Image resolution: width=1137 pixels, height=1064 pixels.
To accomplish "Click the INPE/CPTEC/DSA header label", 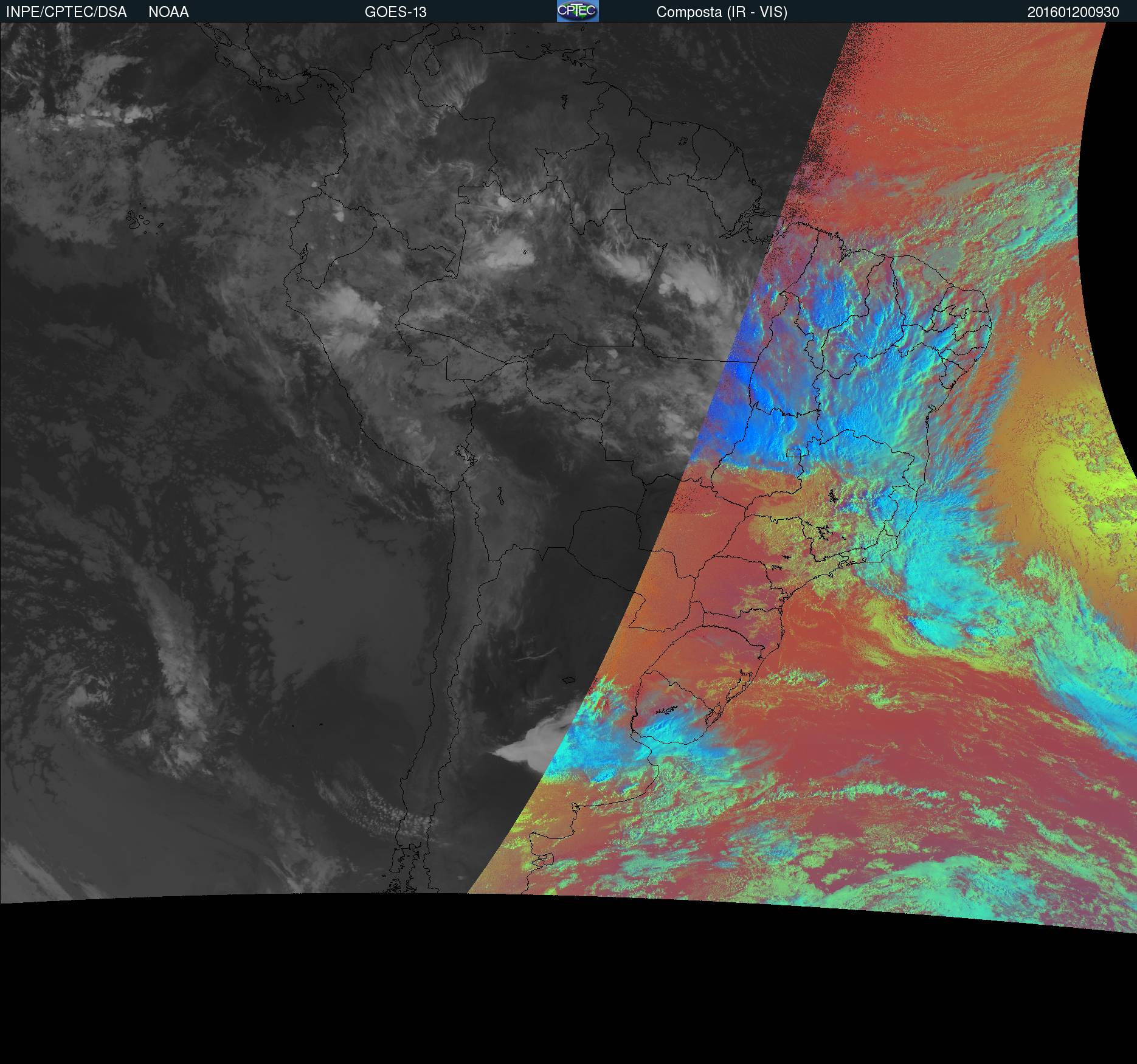I will [x=66, y=12].
